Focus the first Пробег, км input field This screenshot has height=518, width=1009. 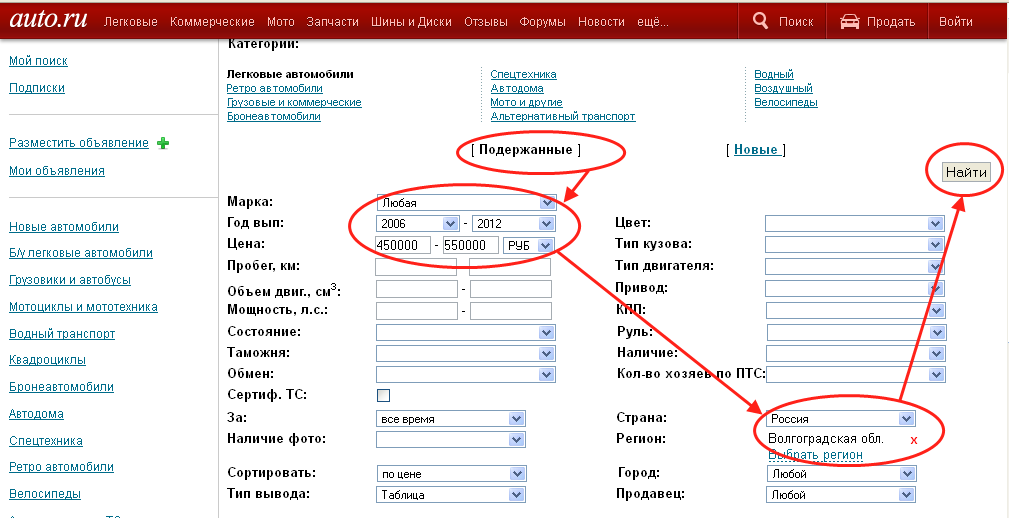416,266
